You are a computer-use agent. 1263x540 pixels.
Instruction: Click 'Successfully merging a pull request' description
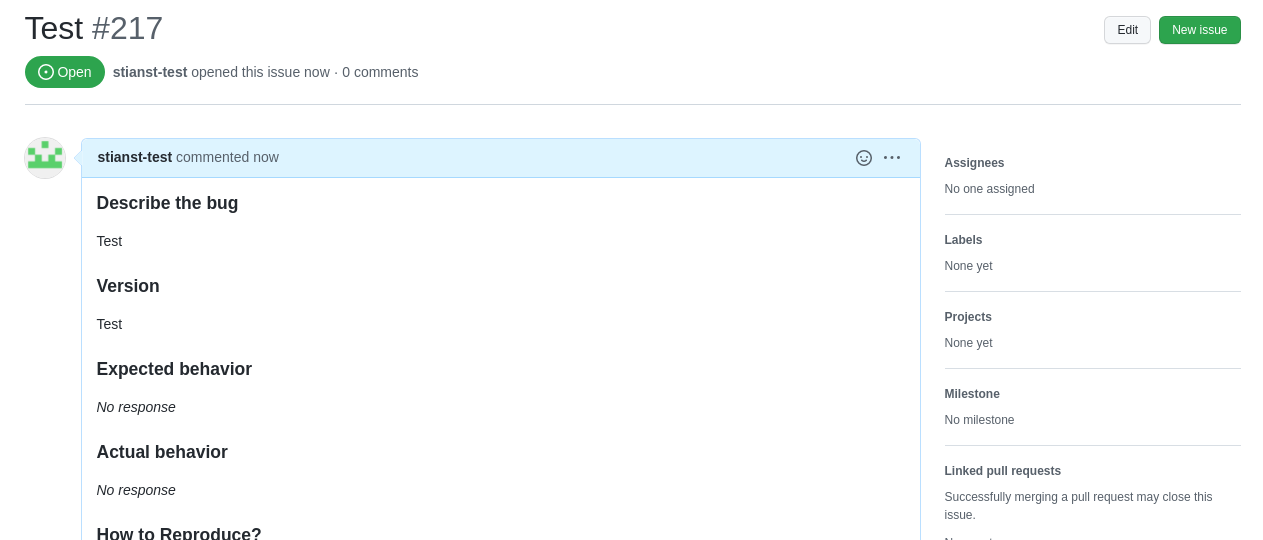point(1078,506)
